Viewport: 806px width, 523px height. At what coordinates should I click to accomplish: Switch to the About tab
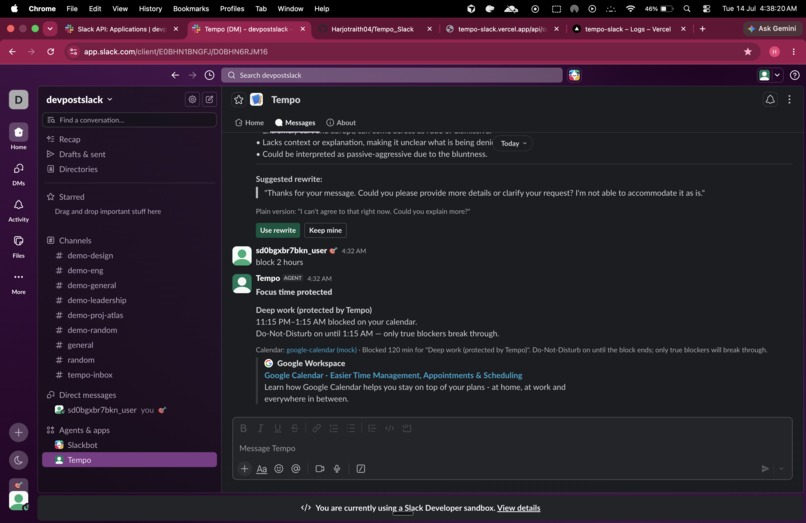(x=341, y=122)
